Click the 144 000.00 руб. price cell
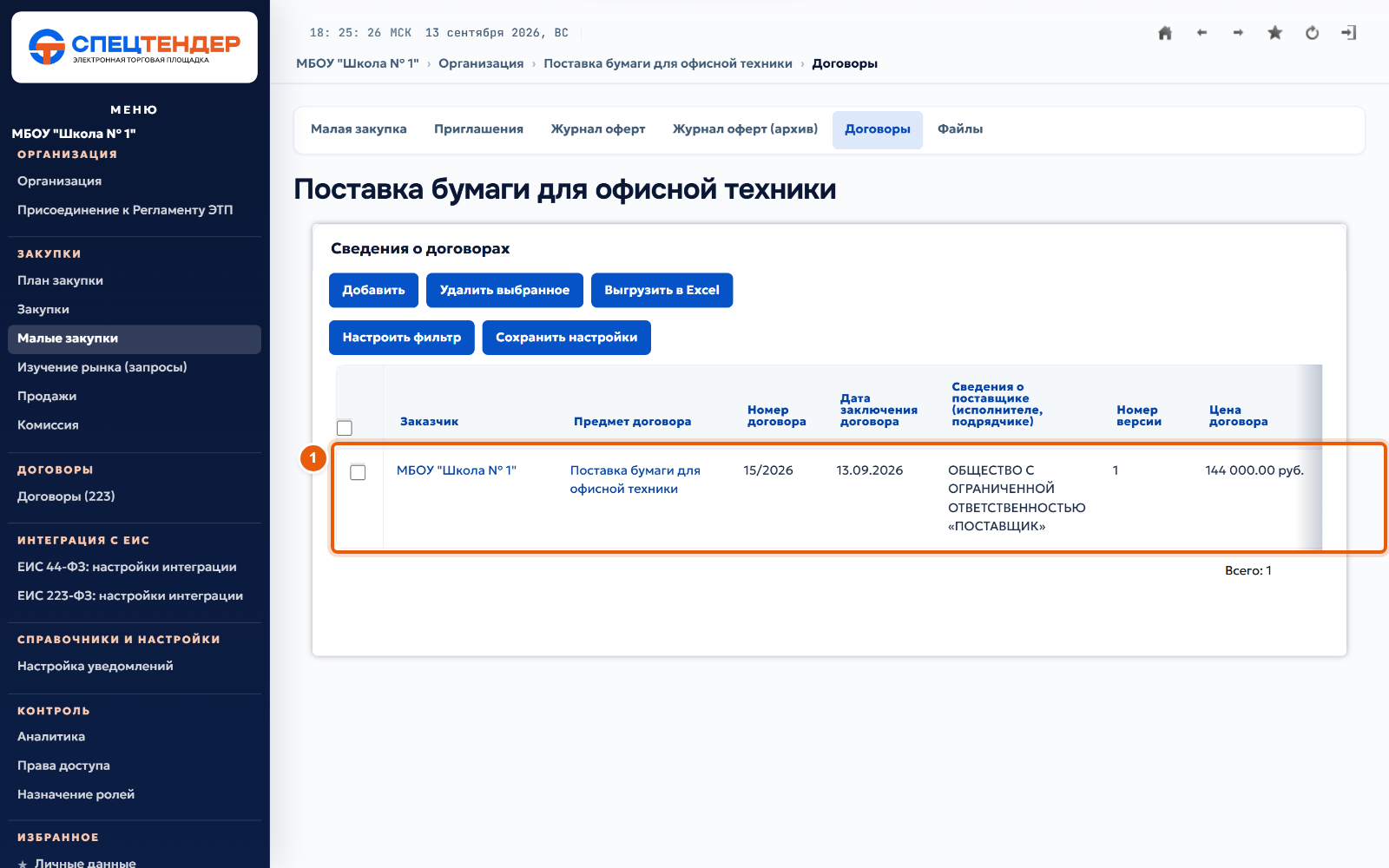This screenshot has height=868, width=1389. tap(1254, 470)
